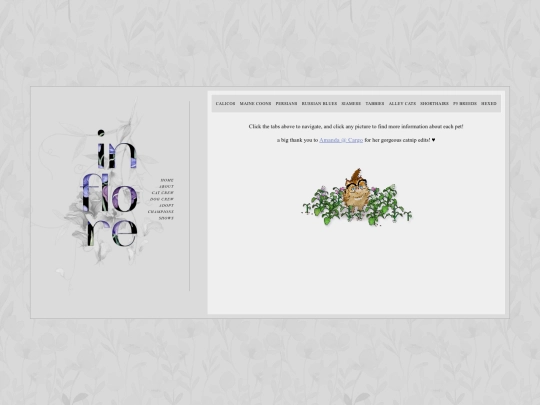The height and width of the screenshot is (405, 540).
Task: Select the Hexed tab
Action: click(x=489, y=104)
